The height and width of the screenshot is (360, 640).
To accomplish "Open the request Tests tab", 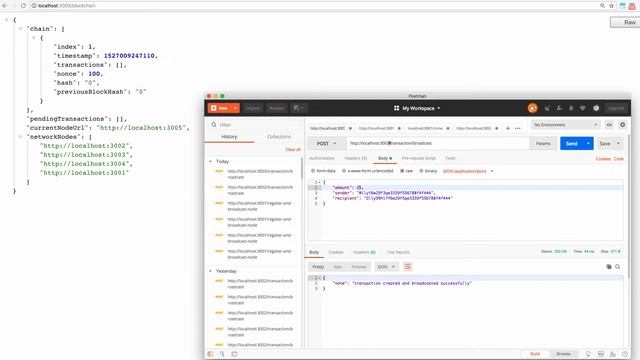I will point(450,158).
